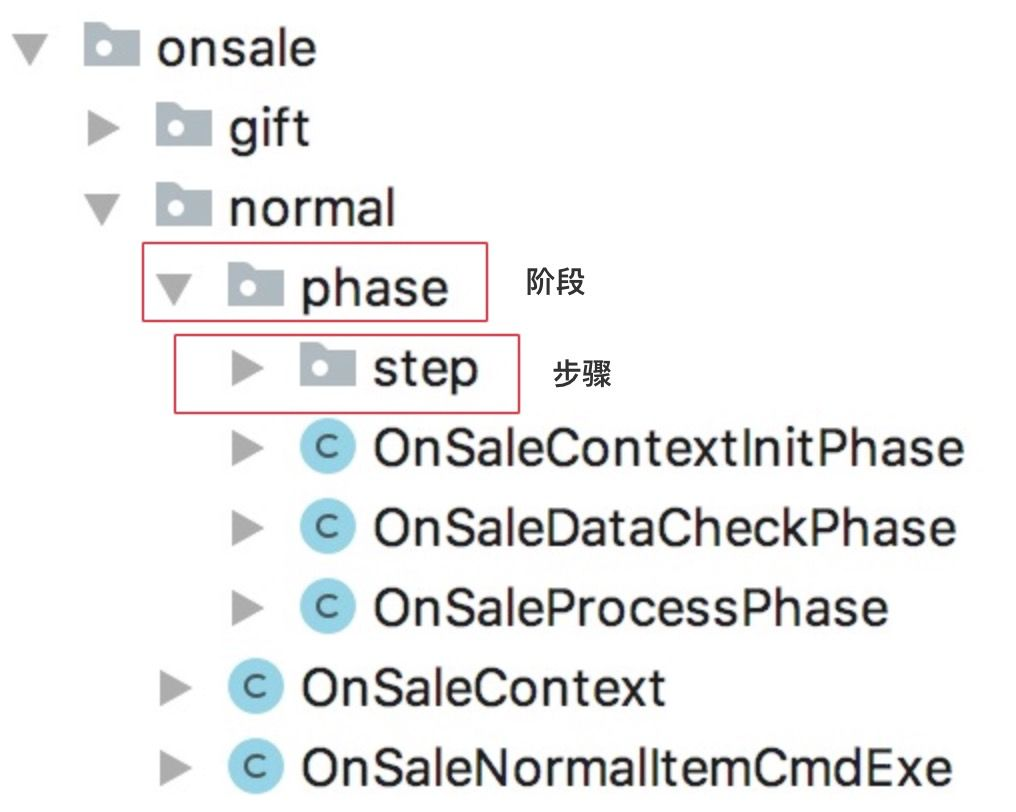Select the OnSaleProcessPhase tree item label
This screenshot has width=1016, height=812.
click(x=631, y=608)
